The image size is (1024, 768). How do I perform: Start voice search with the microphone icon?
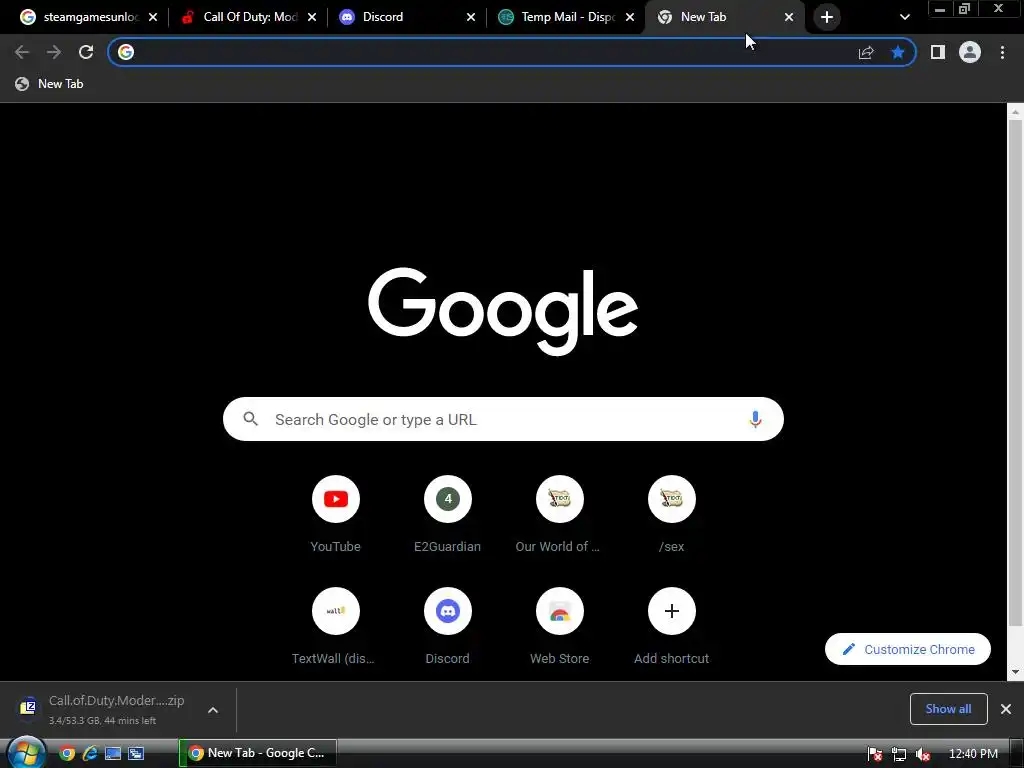[x=755, y=419]
